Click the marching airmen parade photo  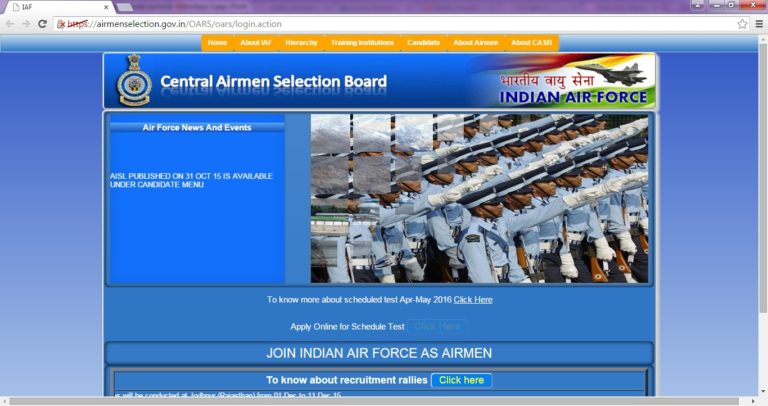[x=479, y=198]
